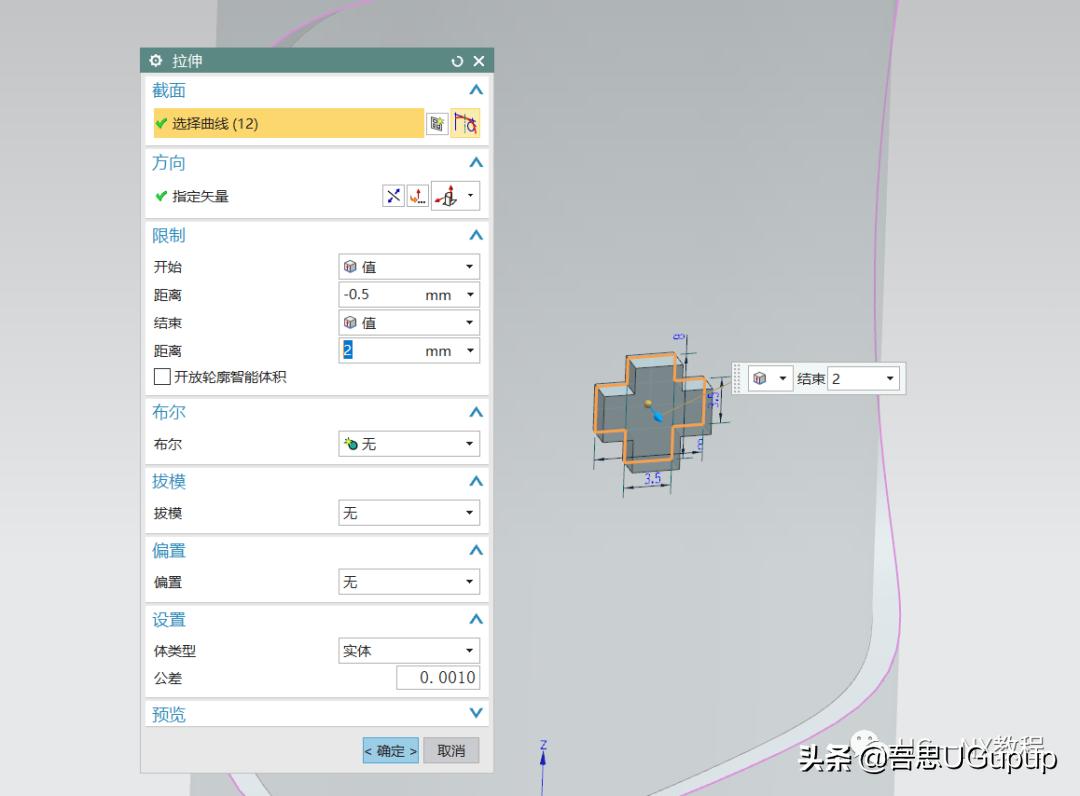
Task: Collapse the 限制 section header arrow
Action: (x=477, y=235)
